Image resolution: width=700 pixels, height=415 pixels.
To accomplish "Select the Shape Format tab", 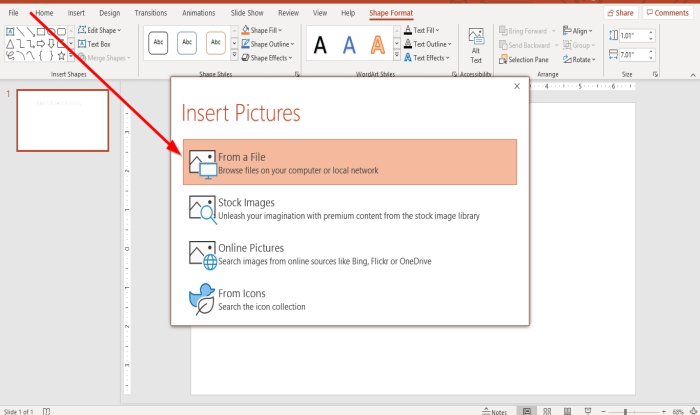I will (x=391, y=13).
